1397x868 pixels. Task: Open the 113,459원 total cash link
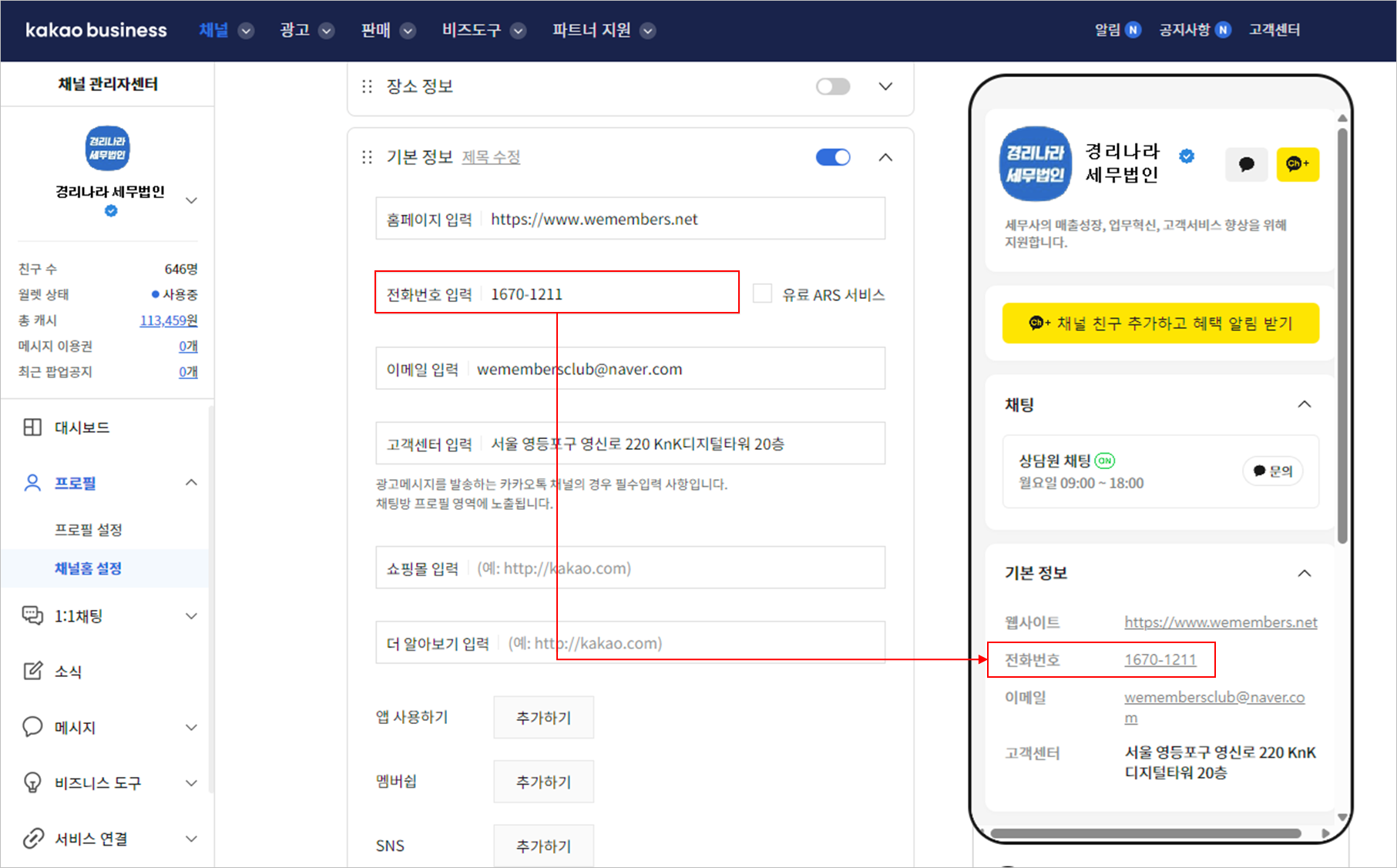pos(169,320)
